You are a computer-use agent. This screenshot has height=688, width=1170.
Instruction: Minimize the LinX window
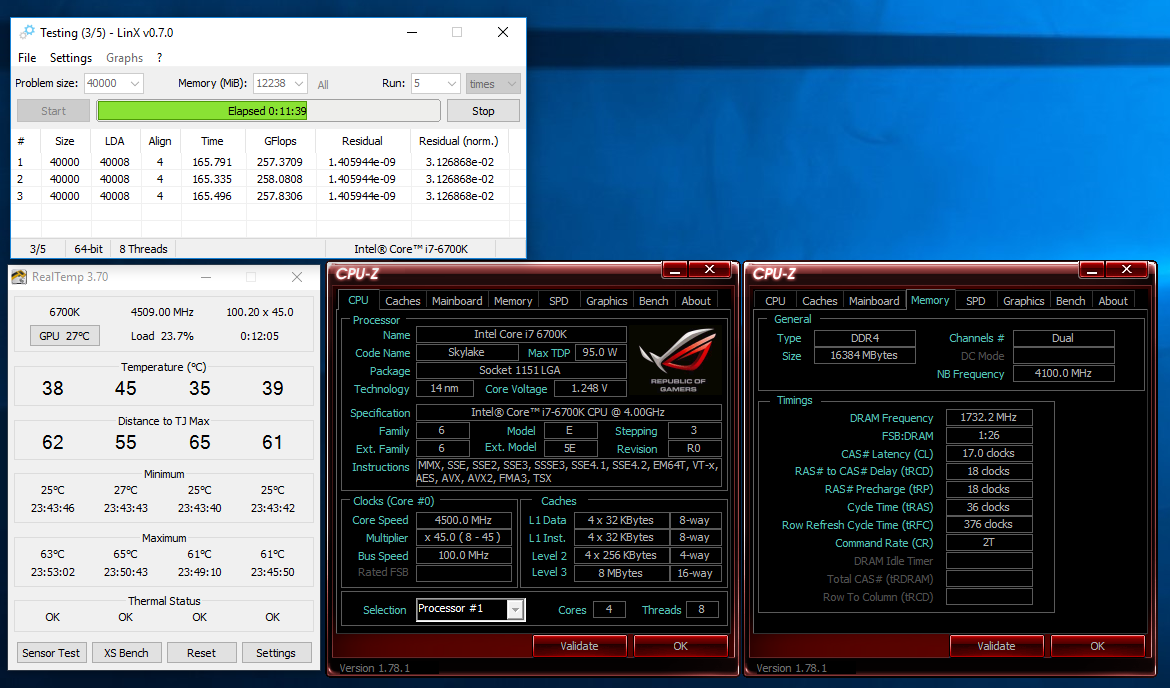coord(412,32)
